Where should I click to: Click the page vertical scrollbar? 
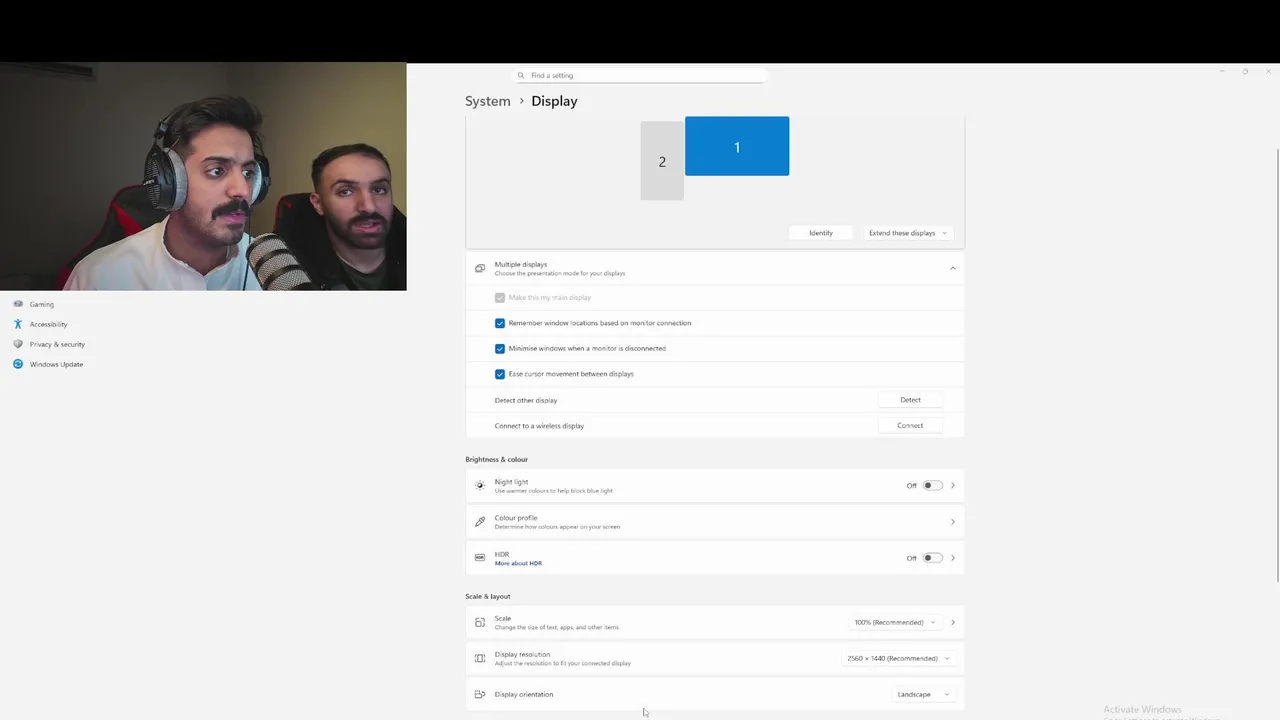point(1277,365)
